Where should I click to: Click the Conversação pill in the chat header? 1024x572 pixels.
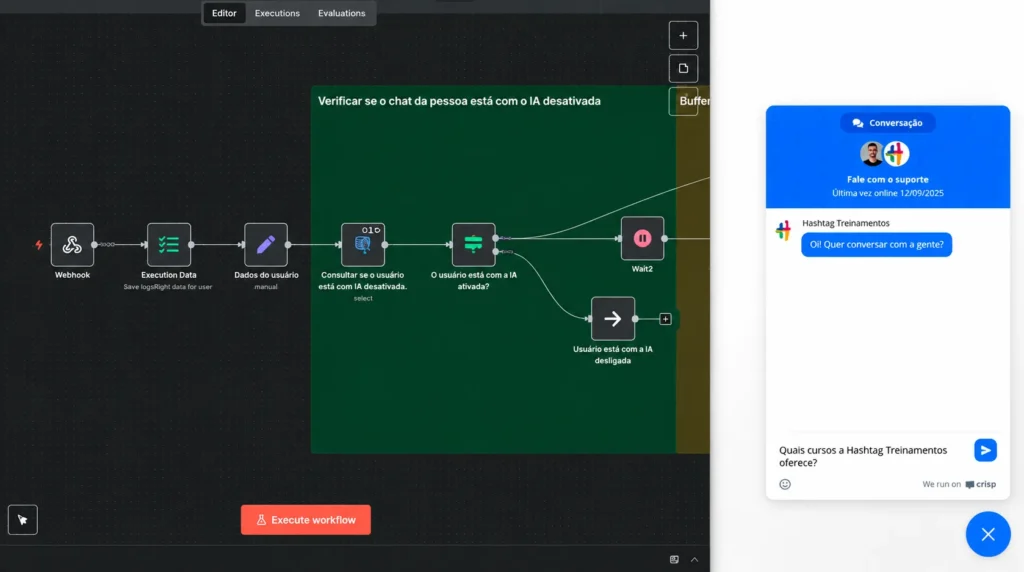888,123
